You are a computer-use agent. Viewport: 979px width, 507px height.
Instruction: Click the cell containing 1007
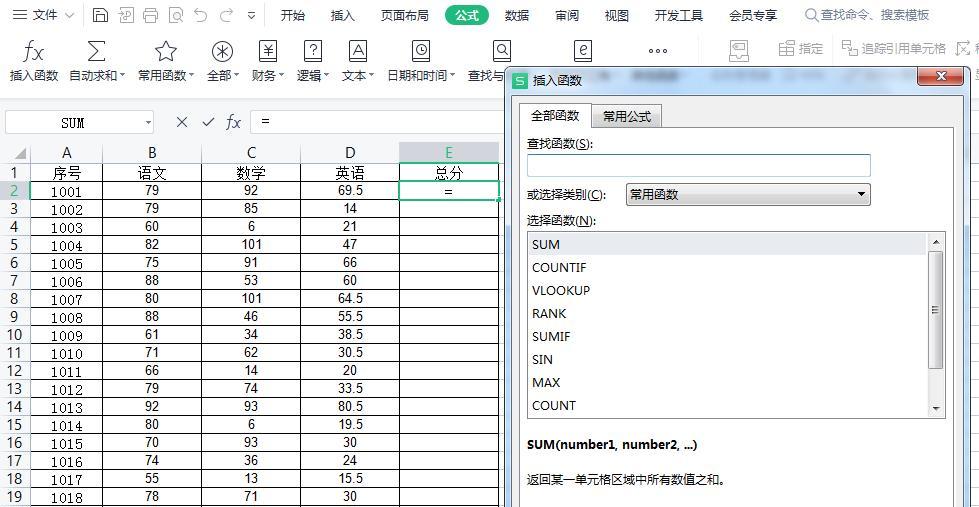tap(66, 300)
